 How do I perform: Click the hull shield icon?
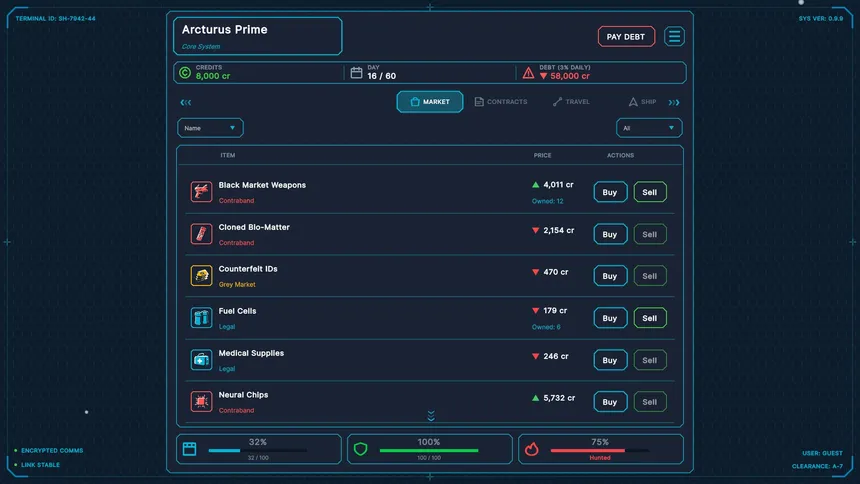pos(360,449)
